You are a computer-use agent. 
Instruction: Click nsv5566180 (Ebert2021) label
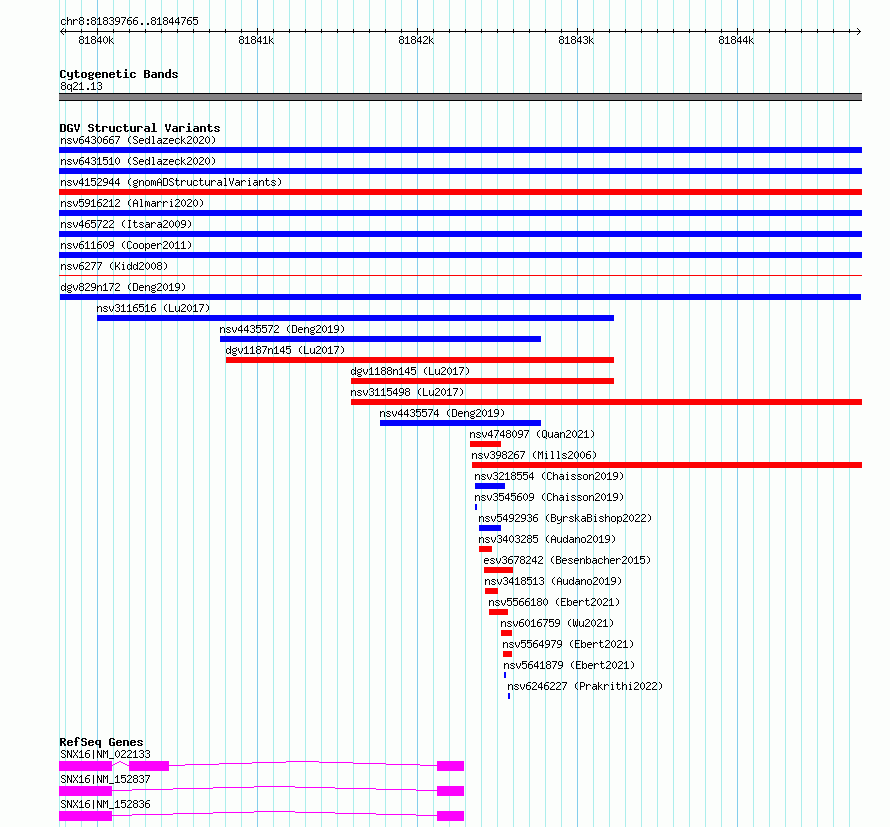[x=554, y=602]
